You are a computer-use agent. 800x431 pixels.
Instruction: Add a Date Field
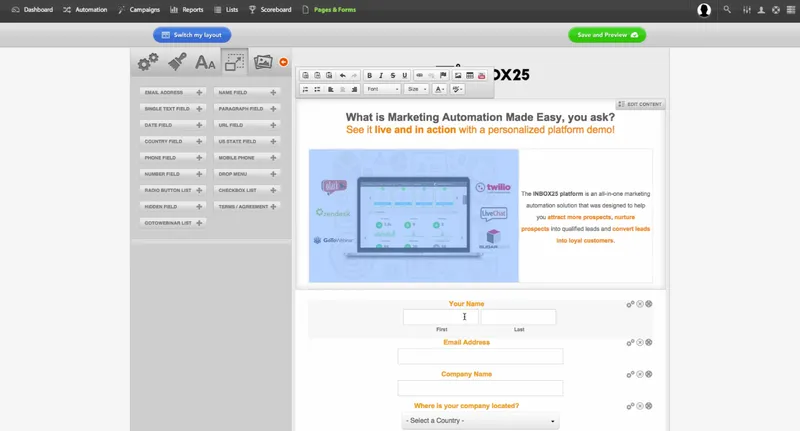point(173,125)
